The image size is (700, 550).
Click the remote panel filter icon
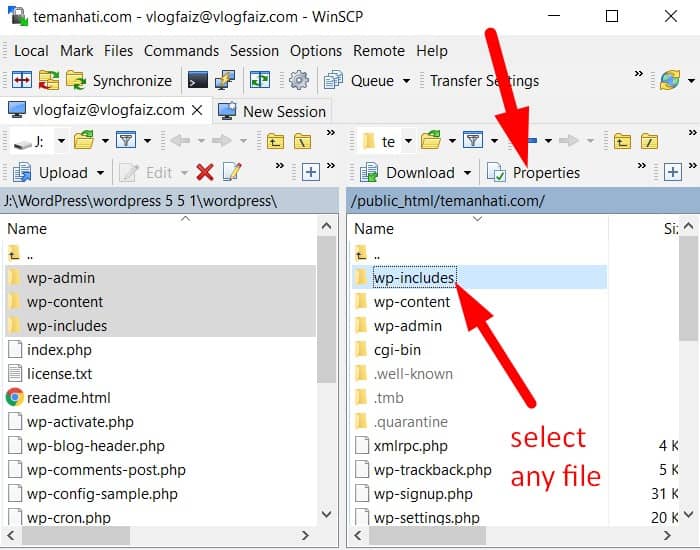(473, 141)
